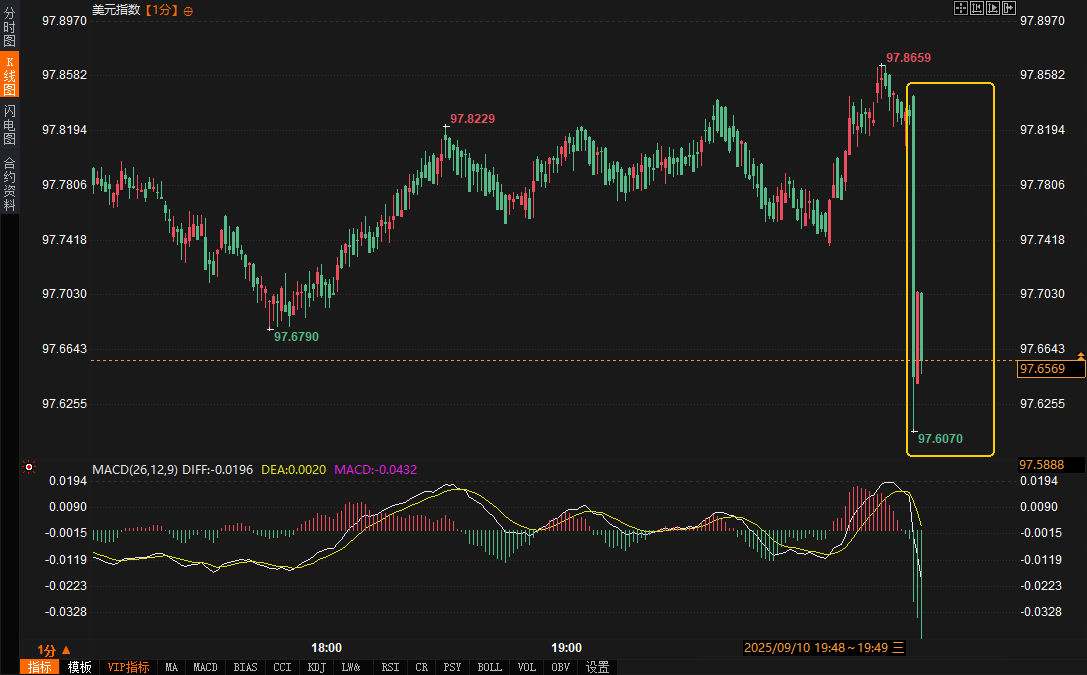Image resolution: width=1087 pixels, height=675 pixels.
Task: Click the chart export arrow icon
Action: pyautogui.click(x=1009, y=8)
